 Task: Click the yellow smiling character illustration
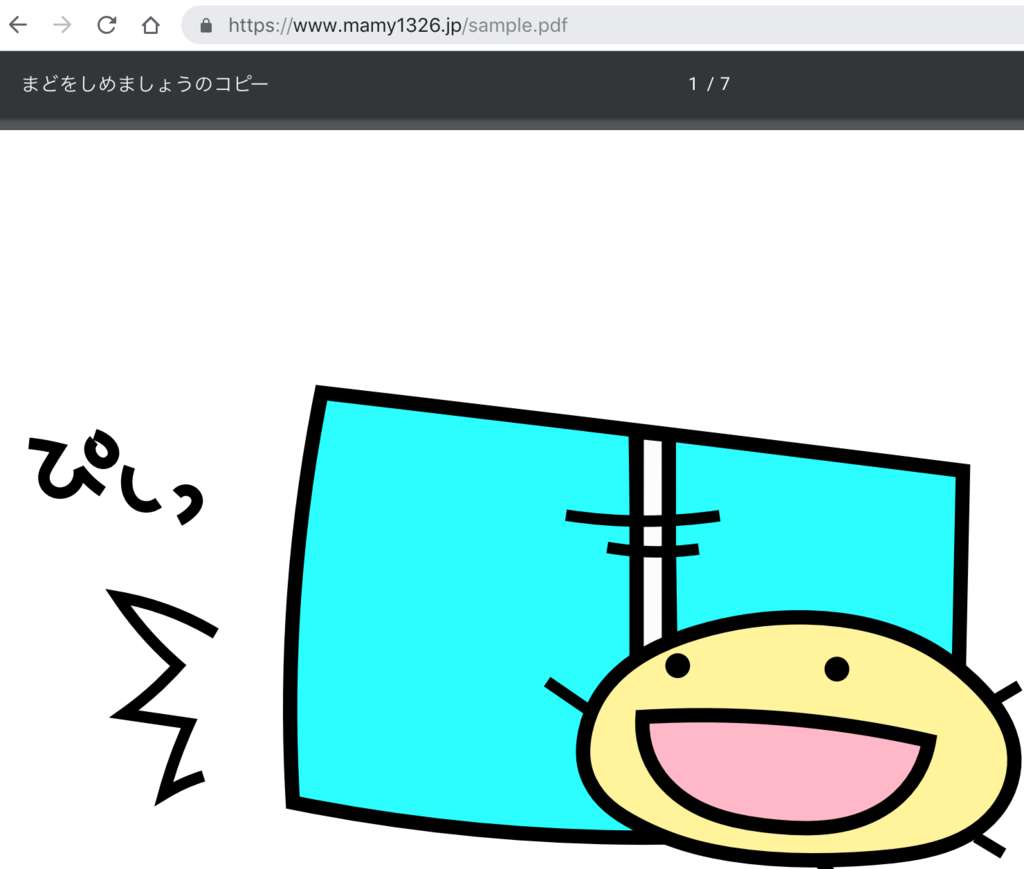(798, 738)
